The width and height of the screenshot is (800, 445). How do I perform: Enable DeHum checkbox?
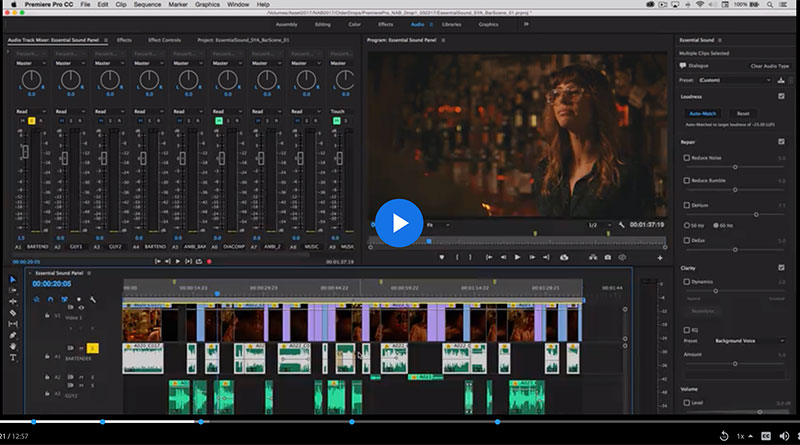687,205
